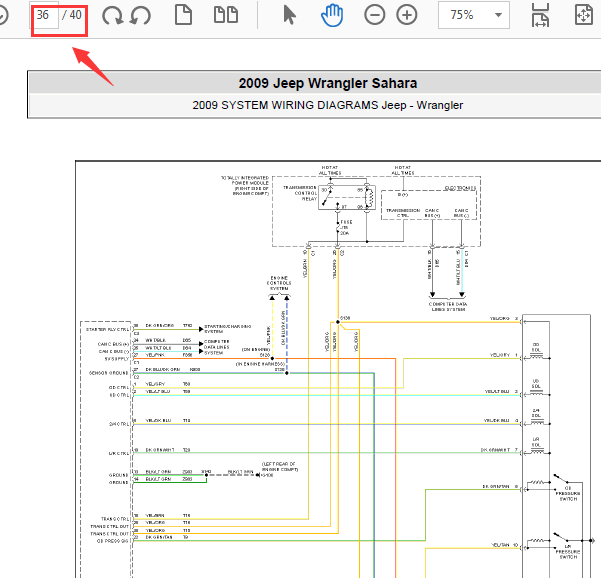The width and height of the screenshot is (601, 578).
Task: Fit the full page in view
Action: [584, 15]
